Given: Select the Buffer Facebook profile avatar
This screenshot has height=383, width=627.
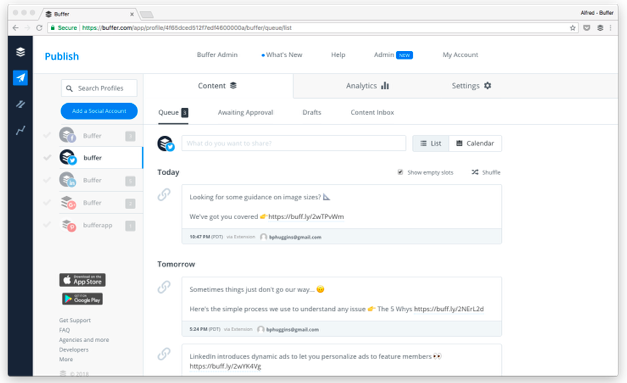Looking at the screenshot, I should pyautogui.click(x=68, y=135).
